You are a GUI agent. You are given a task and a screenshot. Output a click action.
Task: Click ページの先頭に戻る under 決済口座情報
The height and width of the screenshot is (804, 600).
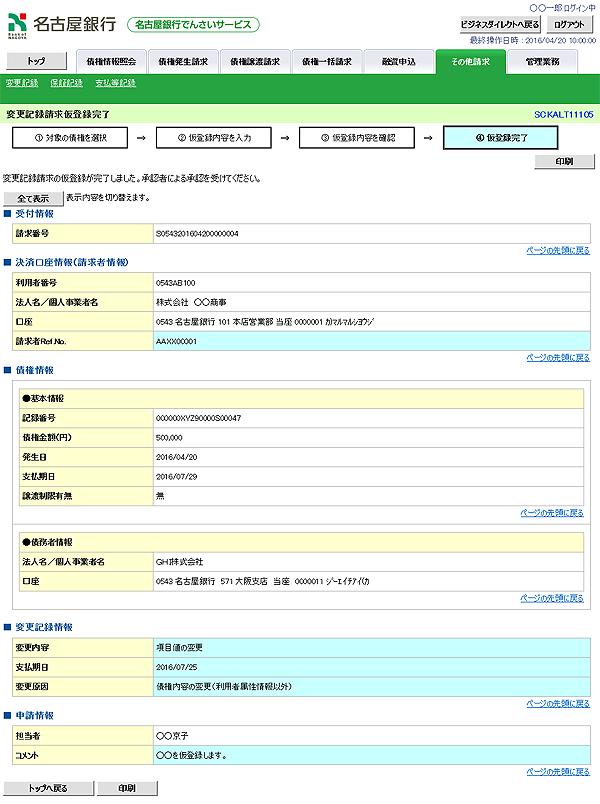(558, 358)
